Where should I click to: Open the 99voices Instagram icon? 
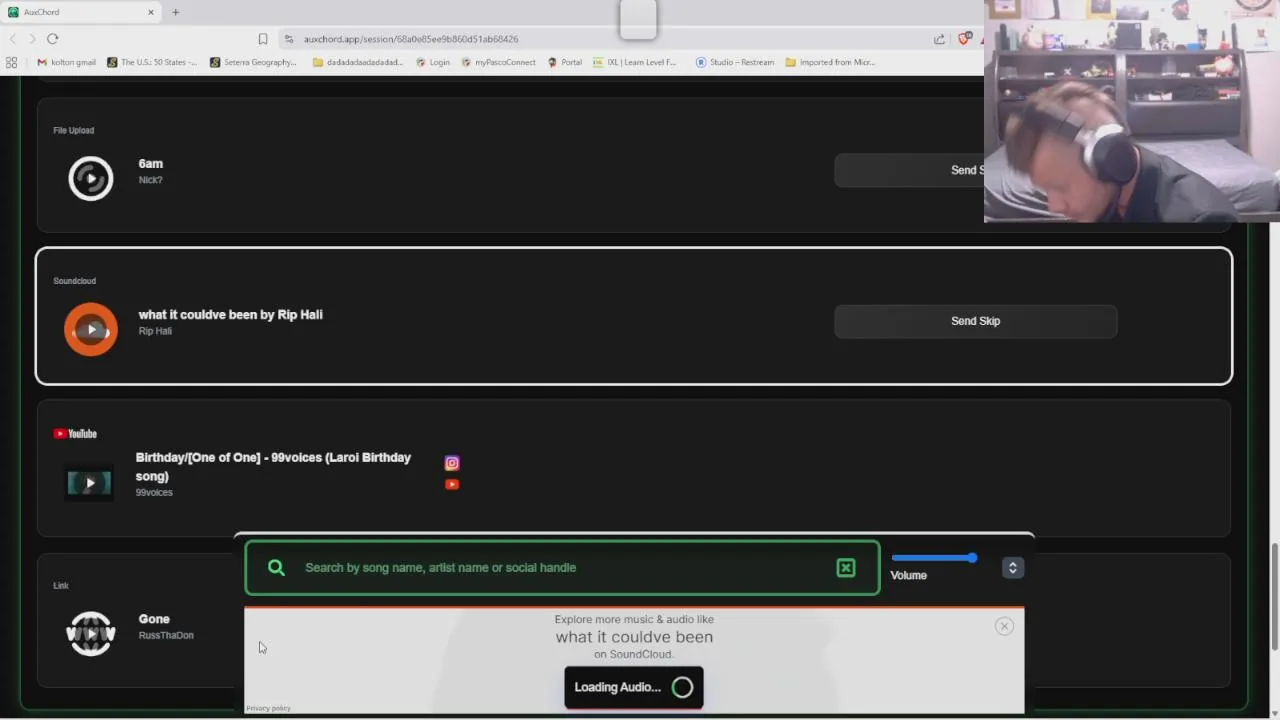pyautogui.click(x=452, y=463)
